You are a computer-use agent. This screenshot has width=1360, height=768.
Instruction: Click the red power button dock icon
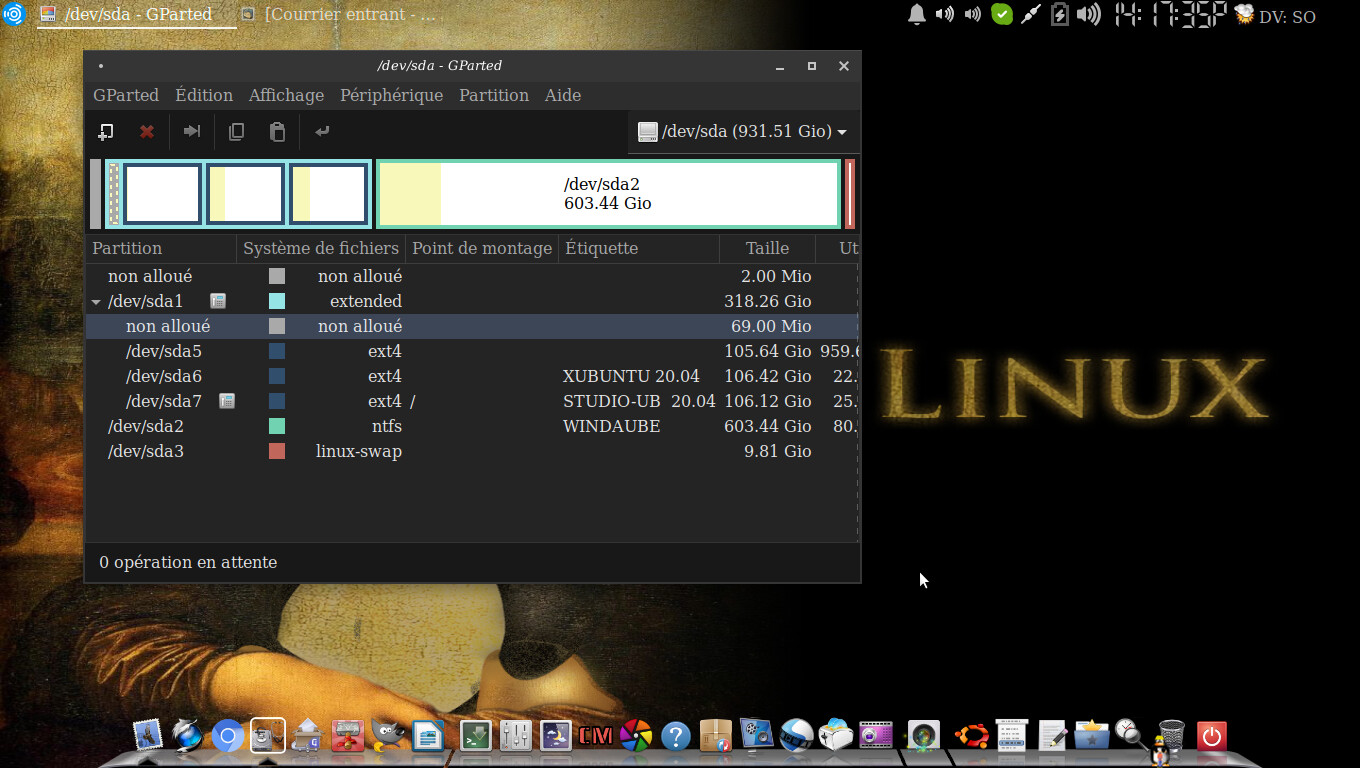(x=1211, y=737)
